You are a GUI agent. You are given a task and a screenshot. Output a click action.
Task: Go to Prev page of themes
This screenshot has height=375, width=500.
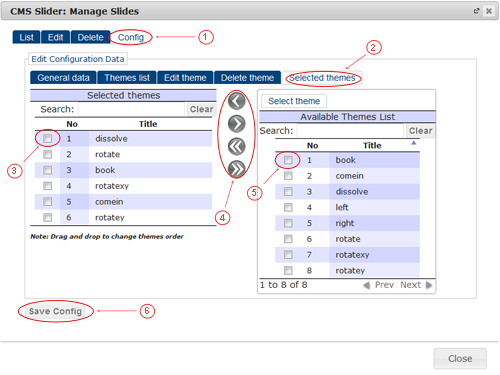384,285
